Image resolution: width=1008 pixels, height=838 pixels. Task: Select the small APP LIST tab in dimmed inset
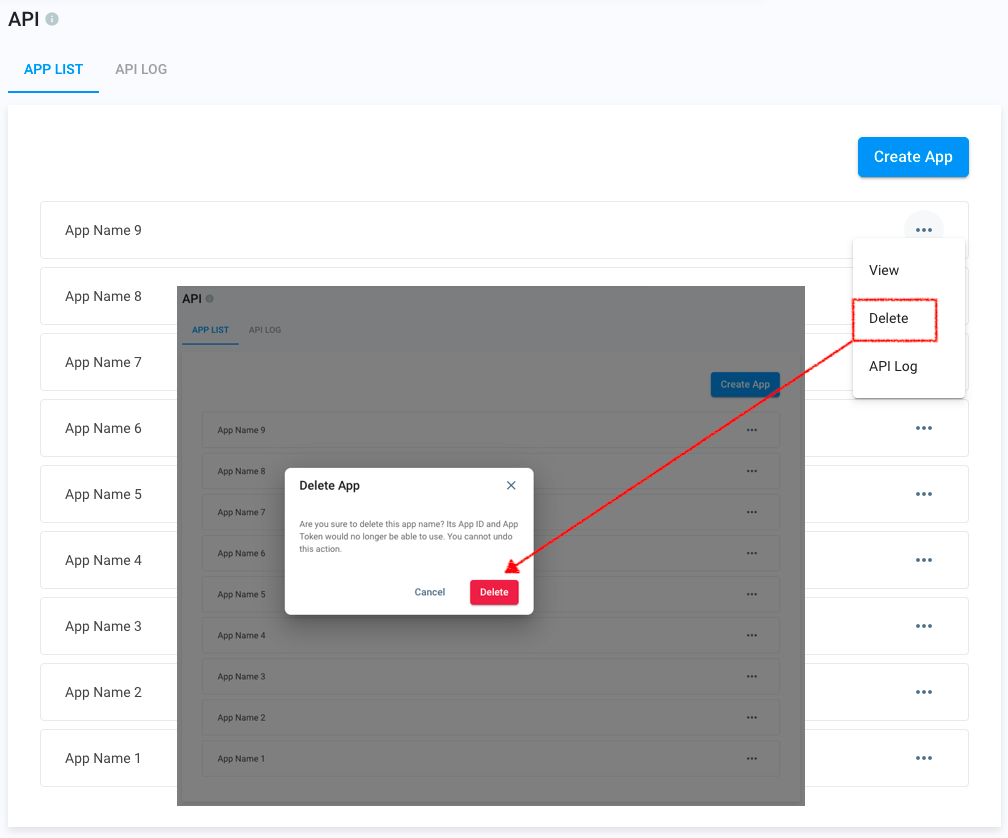click(210, 330)
